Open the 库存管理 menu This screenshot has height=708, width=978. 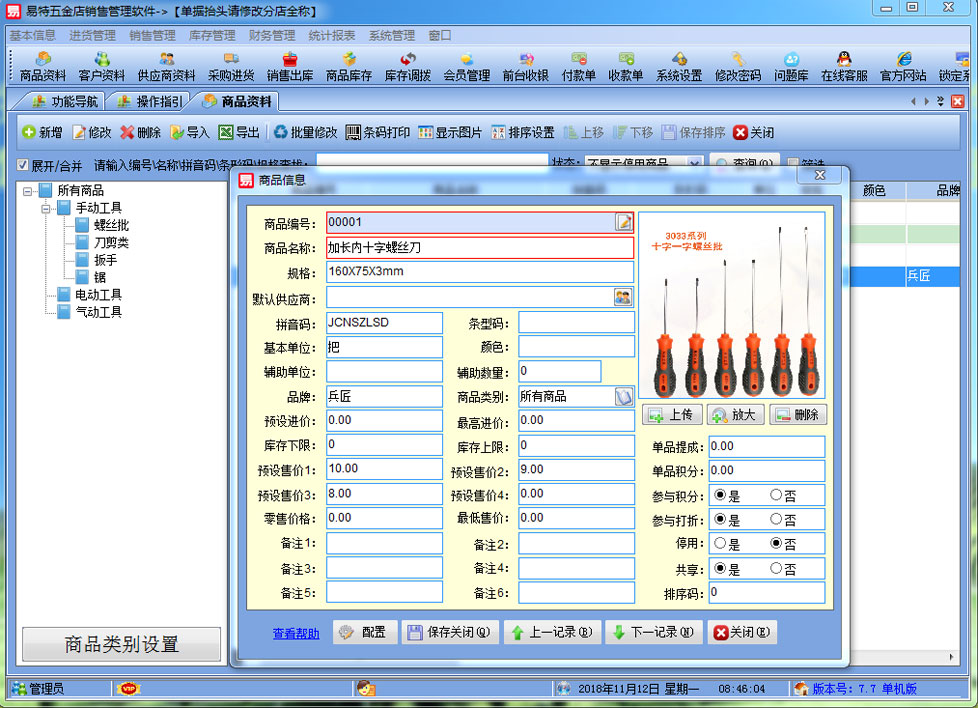pos(212,35)
